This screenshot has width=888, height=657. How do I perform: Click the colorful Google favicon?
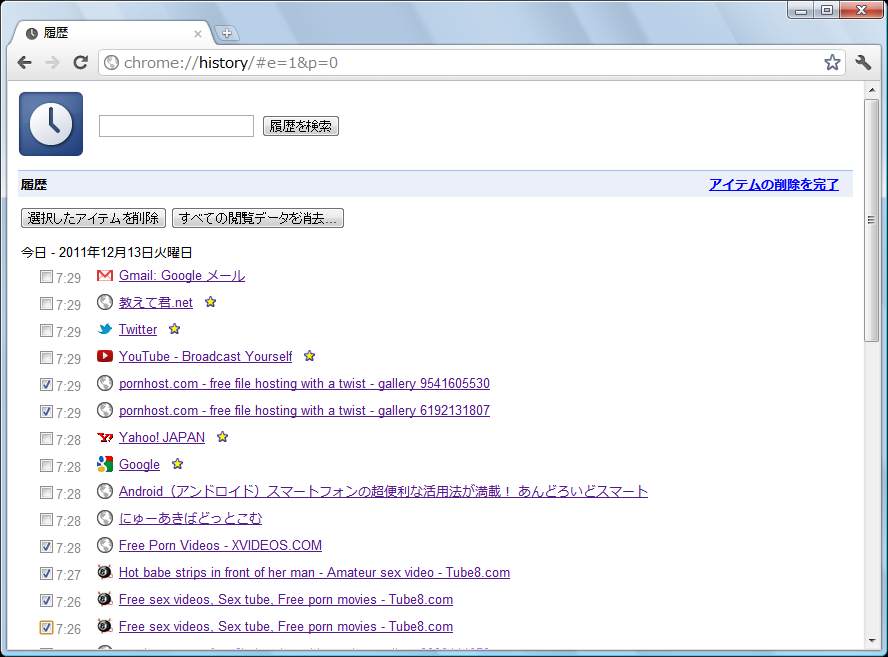105,464
